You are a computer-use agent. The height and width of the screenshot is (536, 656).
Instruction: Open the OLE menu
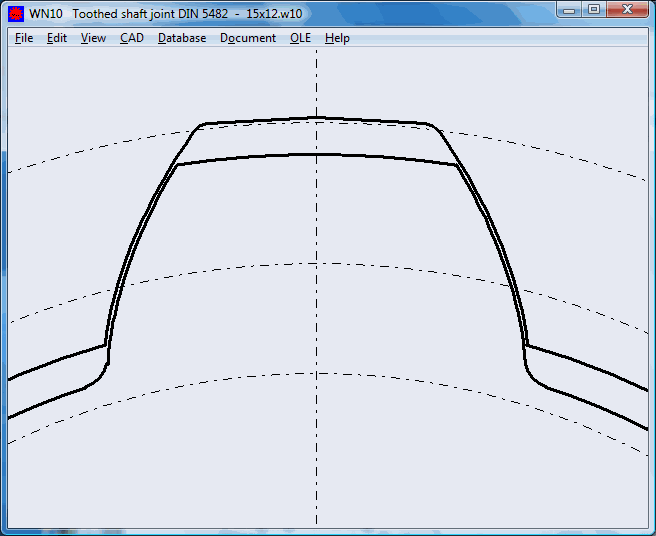[x=300, y=38]
